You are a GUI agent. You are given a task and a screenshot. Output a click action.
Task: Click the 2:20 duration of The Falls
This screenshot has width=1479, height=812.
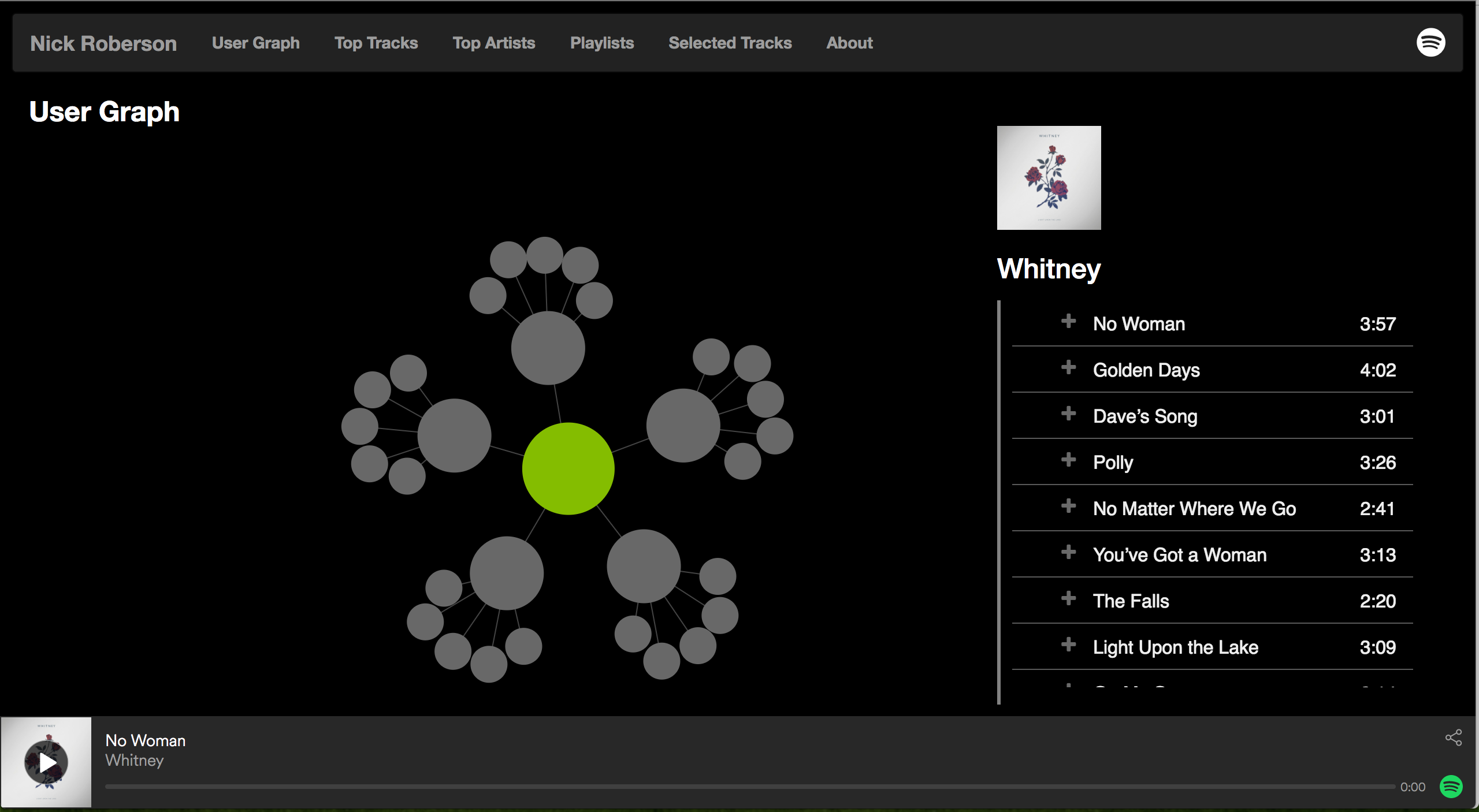coord(1377,601)
